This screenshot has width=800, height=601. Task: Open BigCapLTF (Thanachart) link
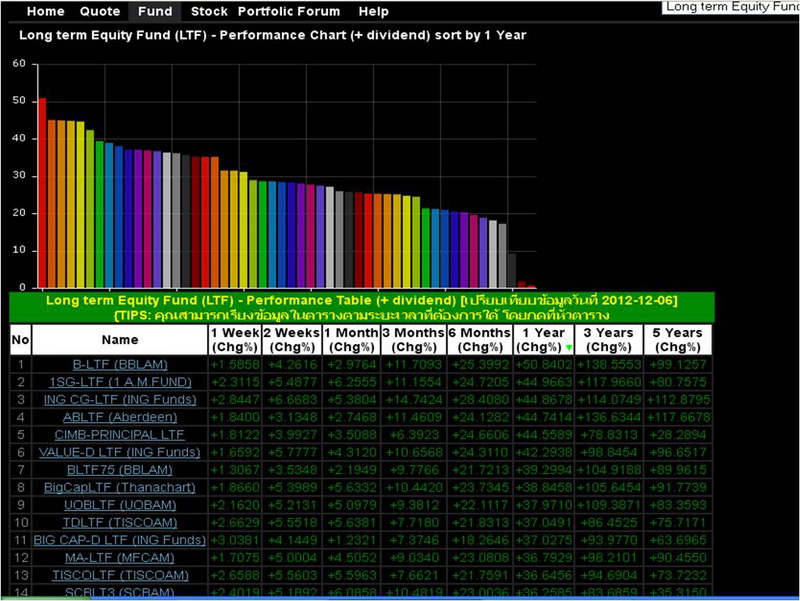(x=120, y=487)
